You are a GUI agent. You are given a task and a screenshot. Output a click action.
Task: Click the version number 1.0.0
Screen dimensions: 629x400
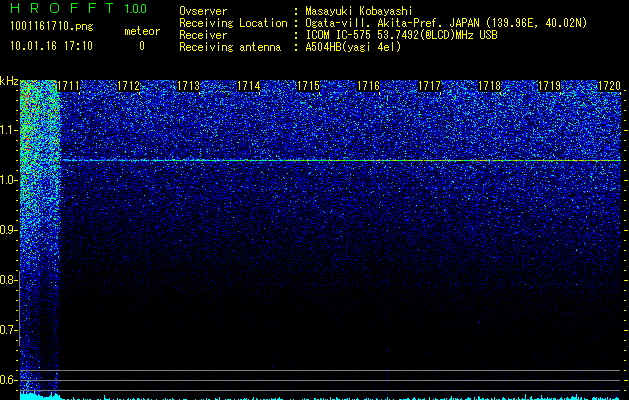135,8
